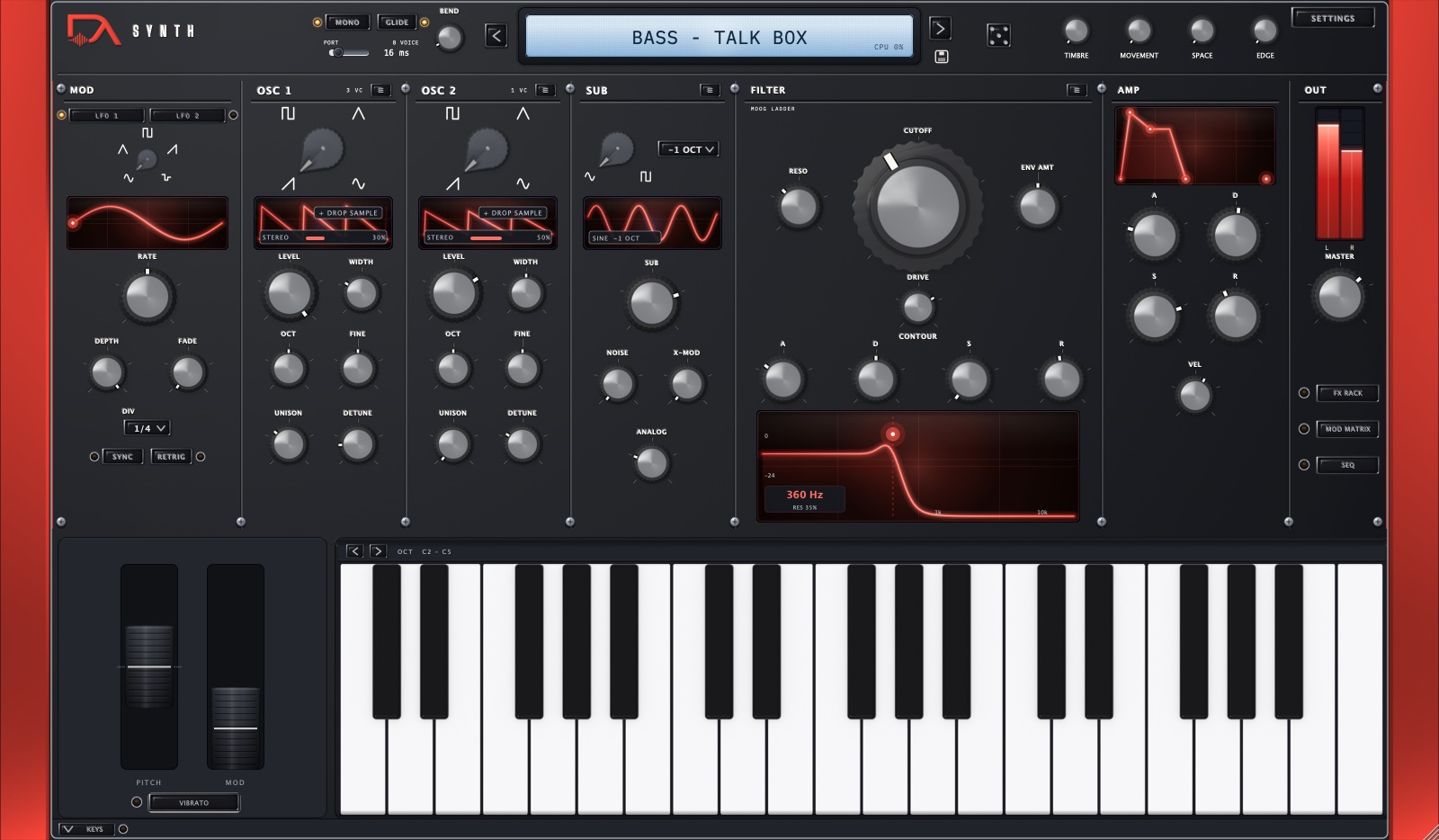
Task: Select OSC 1 triangle waveform icon
Action: 358,113
